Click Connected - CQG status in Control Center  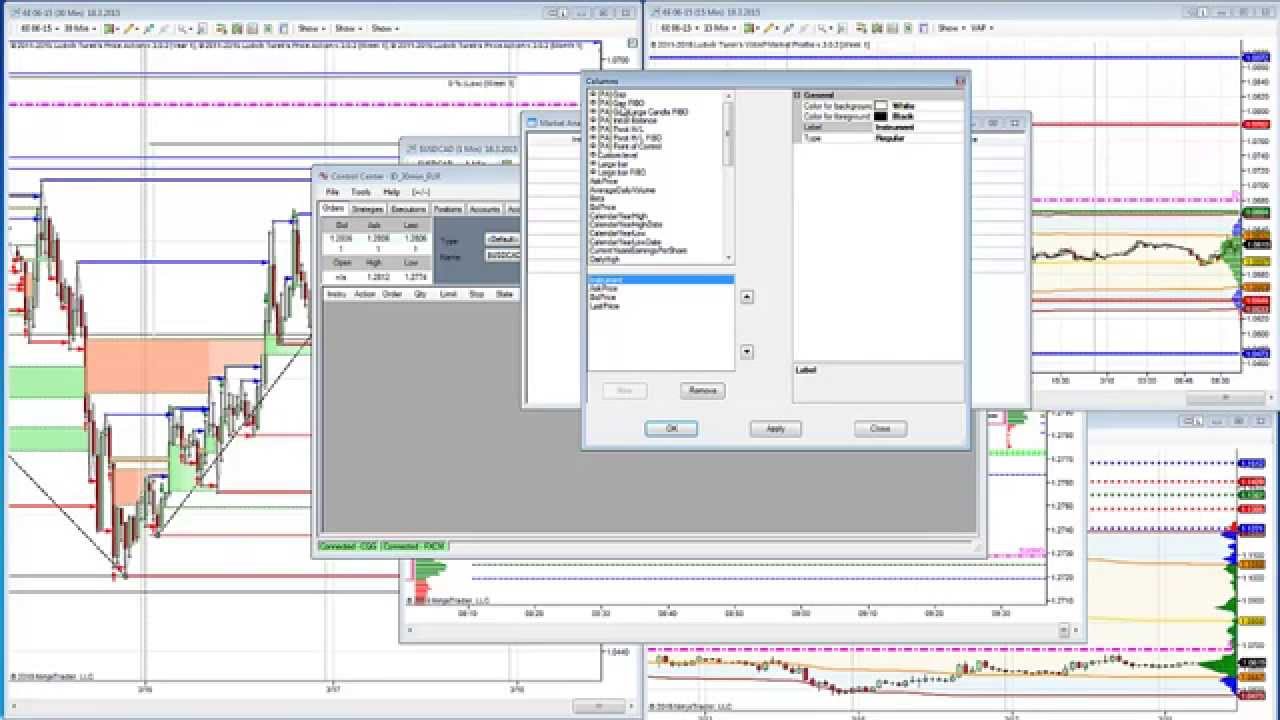click(348, 546)
